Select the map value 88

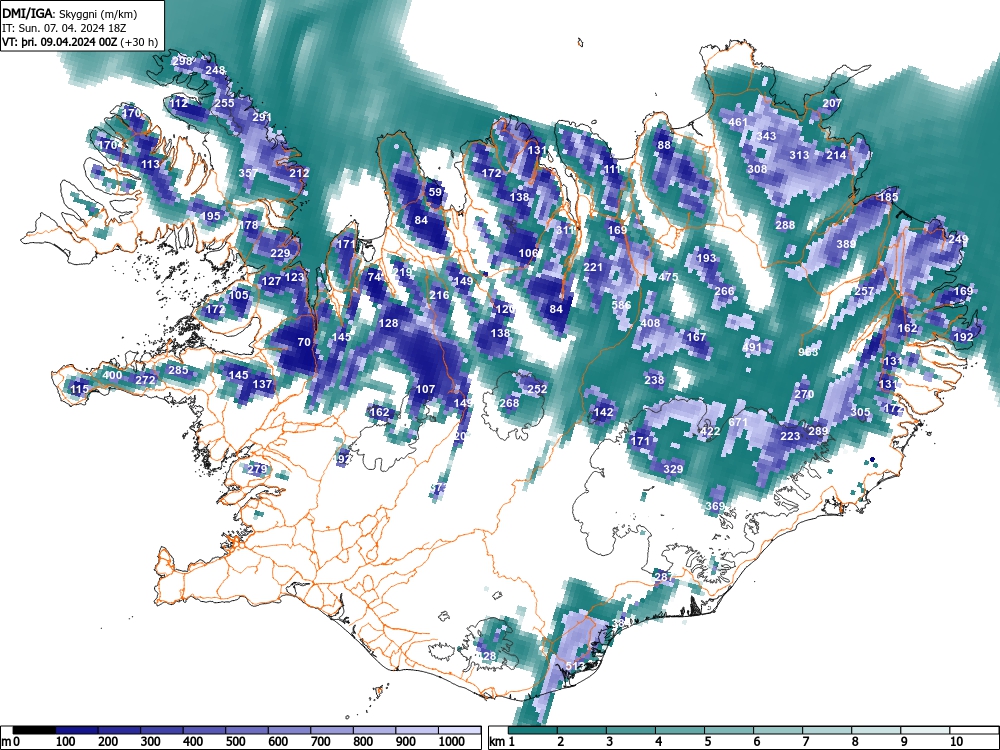[x=665, y=145]
